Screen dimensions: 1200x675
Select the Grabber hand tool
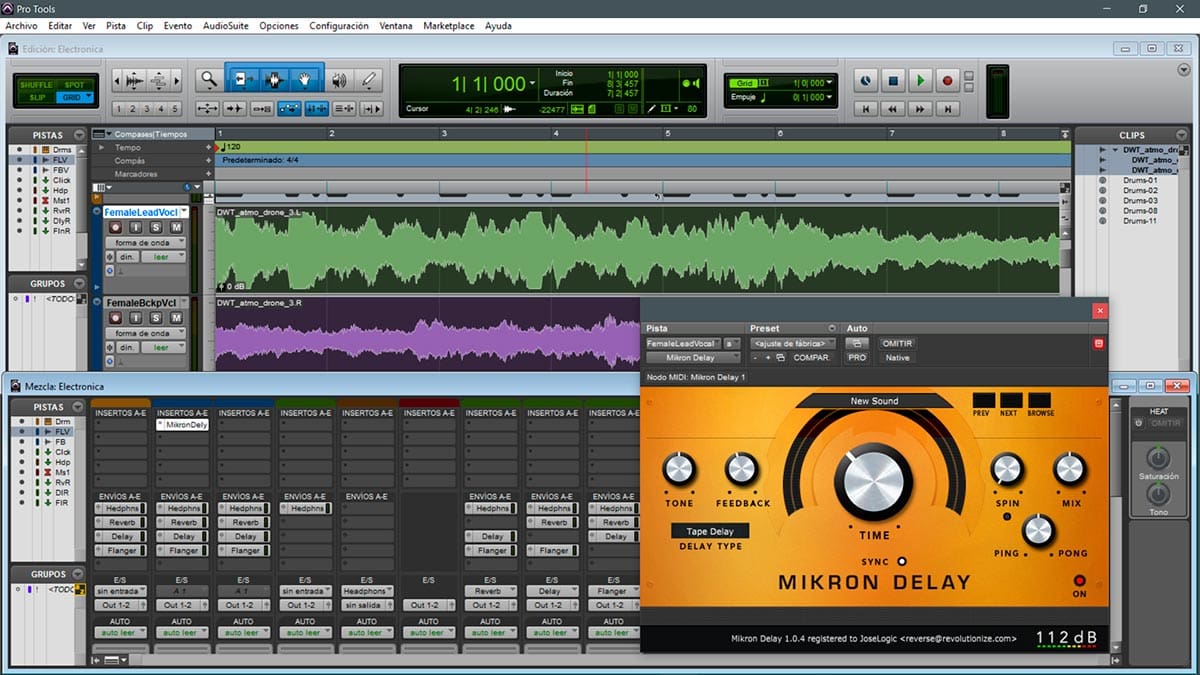[x=306, y=79]
